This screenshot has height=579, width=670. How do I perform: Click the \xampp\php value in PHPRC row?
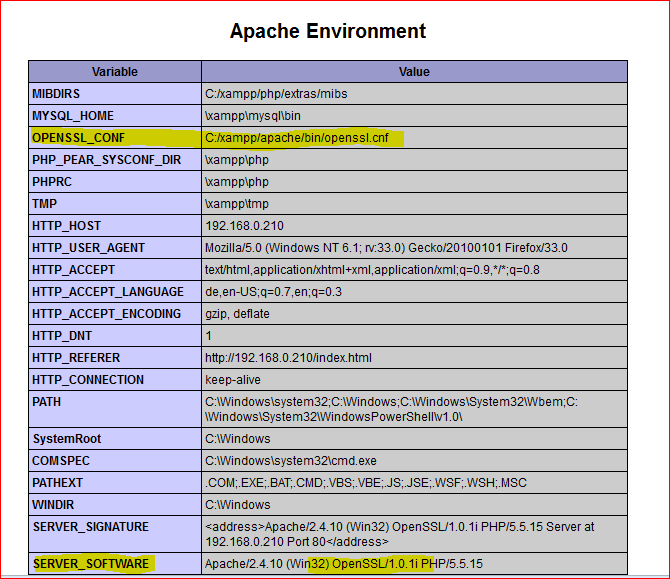tap(237, 182)
